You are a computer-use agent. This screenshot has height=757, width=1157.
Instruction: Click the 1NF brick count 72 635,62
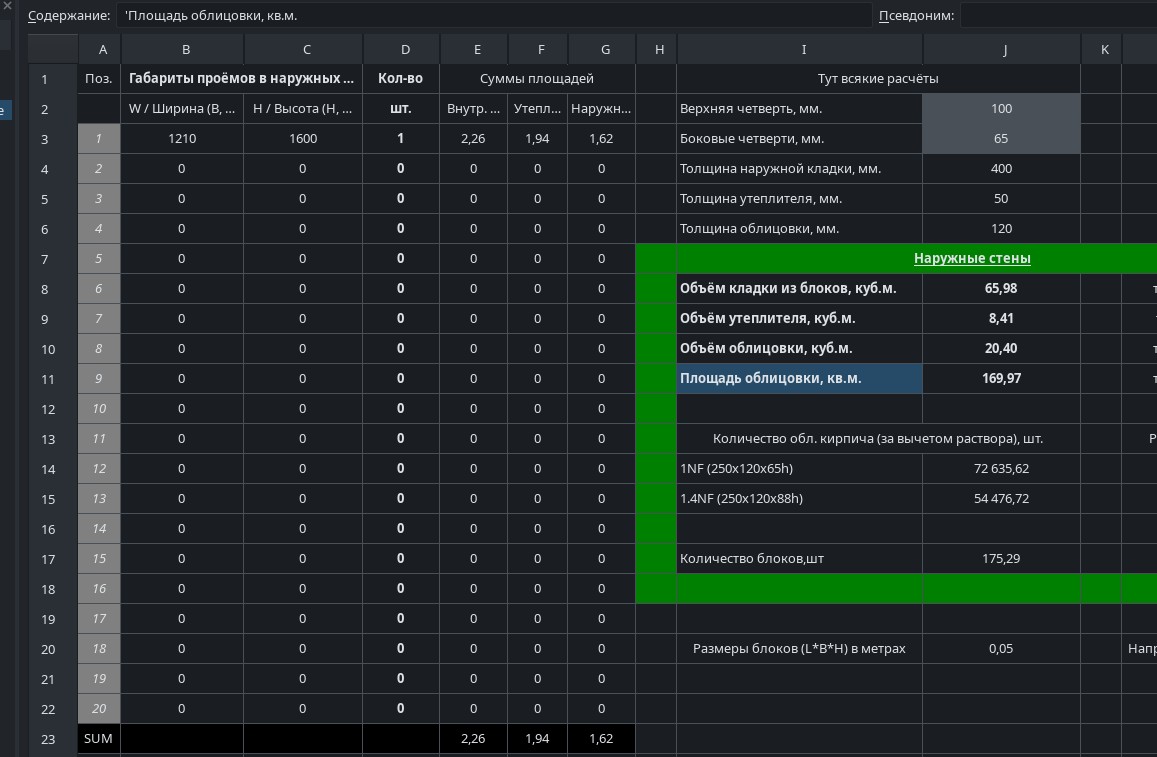pyautogui.click(x=1001, y=469)
